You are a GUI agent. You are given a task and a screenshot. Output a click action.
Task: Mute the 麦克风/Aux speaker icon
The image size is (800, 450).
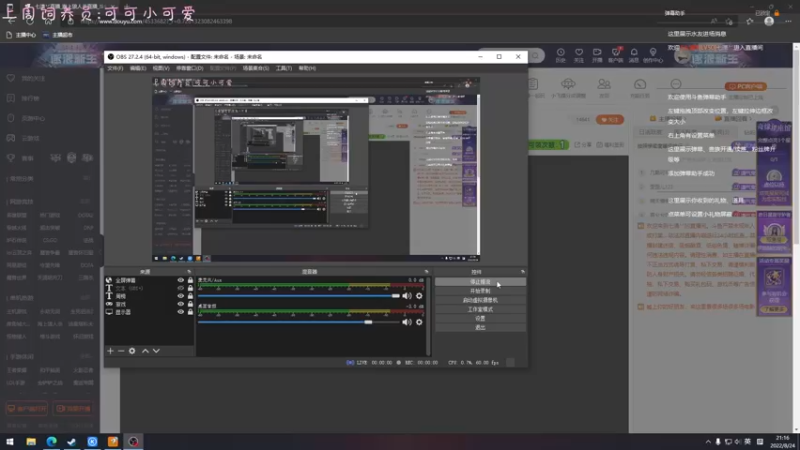tap(407, 296)
